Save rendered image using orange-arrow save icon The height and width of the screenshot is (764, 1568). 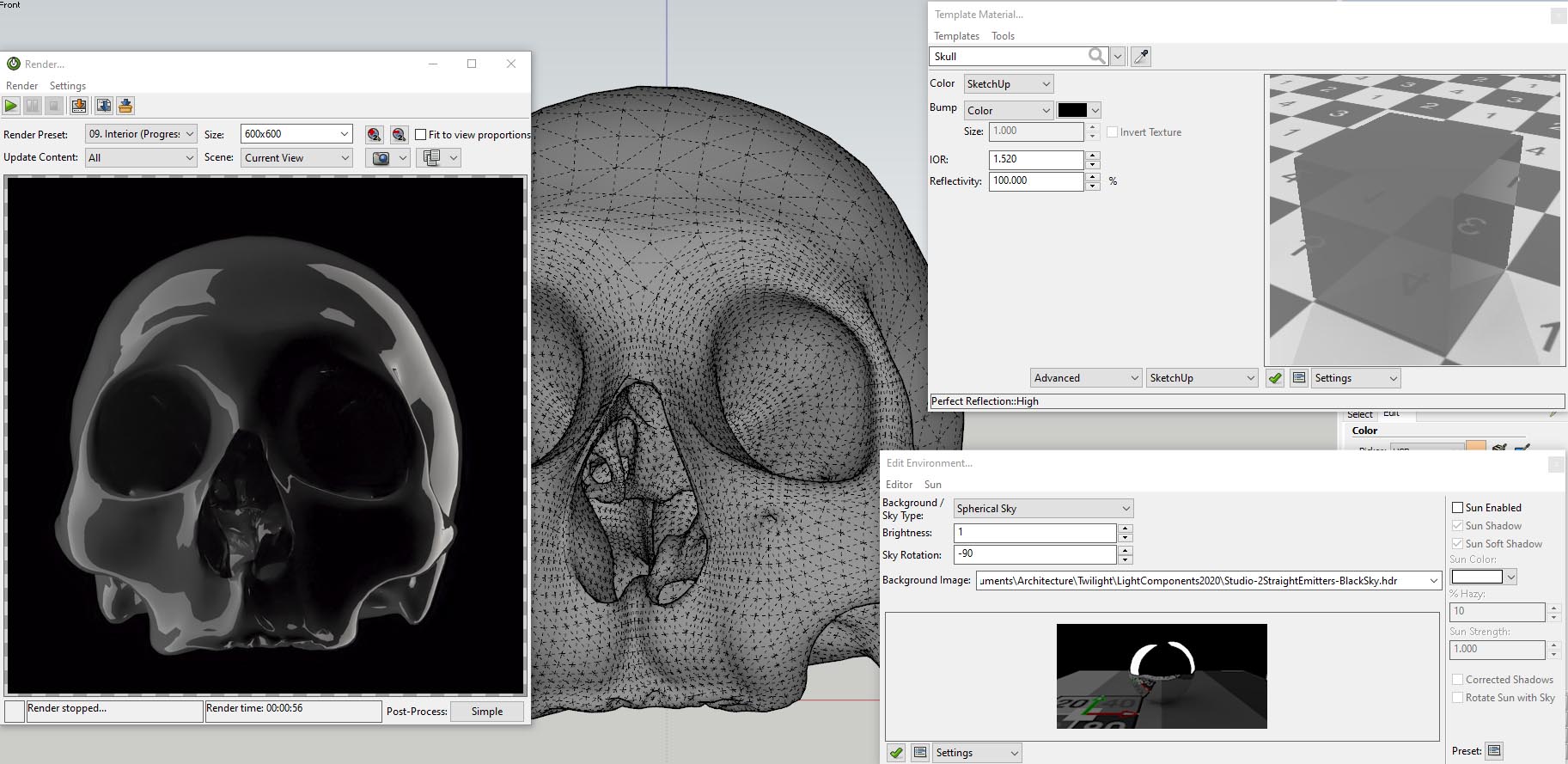coord(79,106)
